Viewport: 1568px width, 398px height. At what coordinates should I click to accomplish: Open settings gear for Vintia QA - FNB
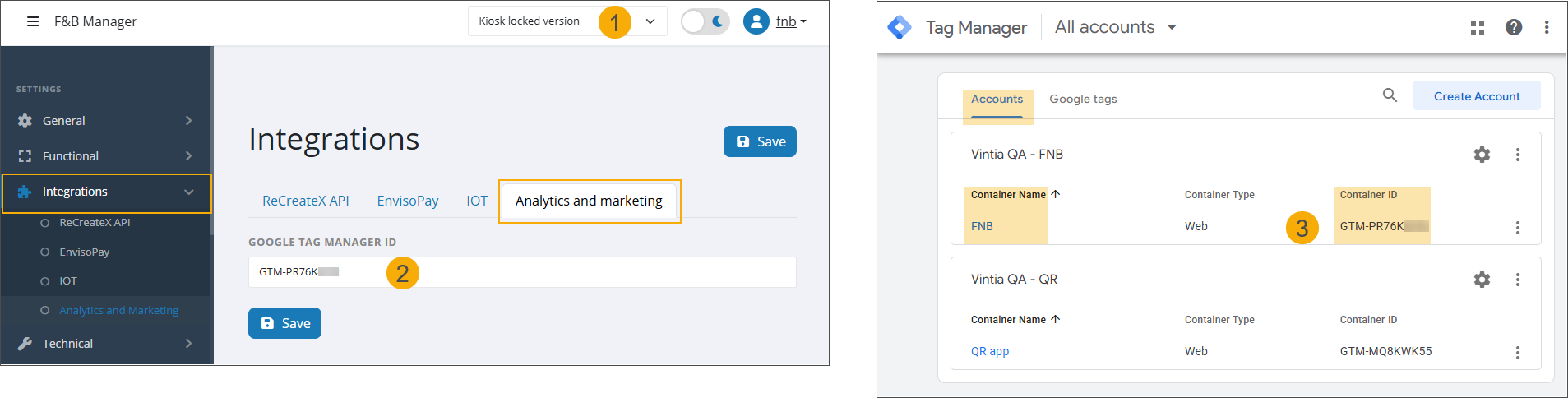tap(1482, 155)
